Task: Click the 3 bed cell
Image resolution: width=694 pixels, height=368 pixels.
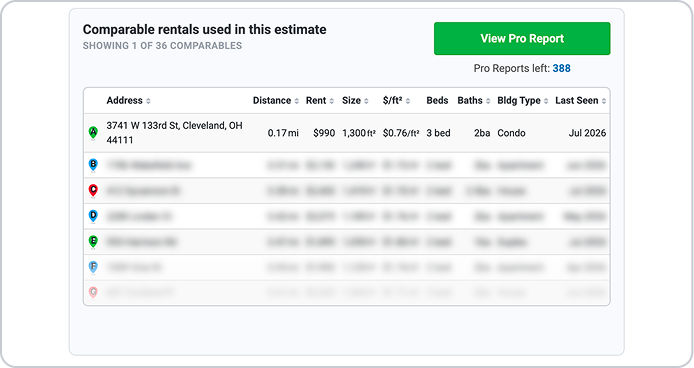Action: tap(438, 133)
